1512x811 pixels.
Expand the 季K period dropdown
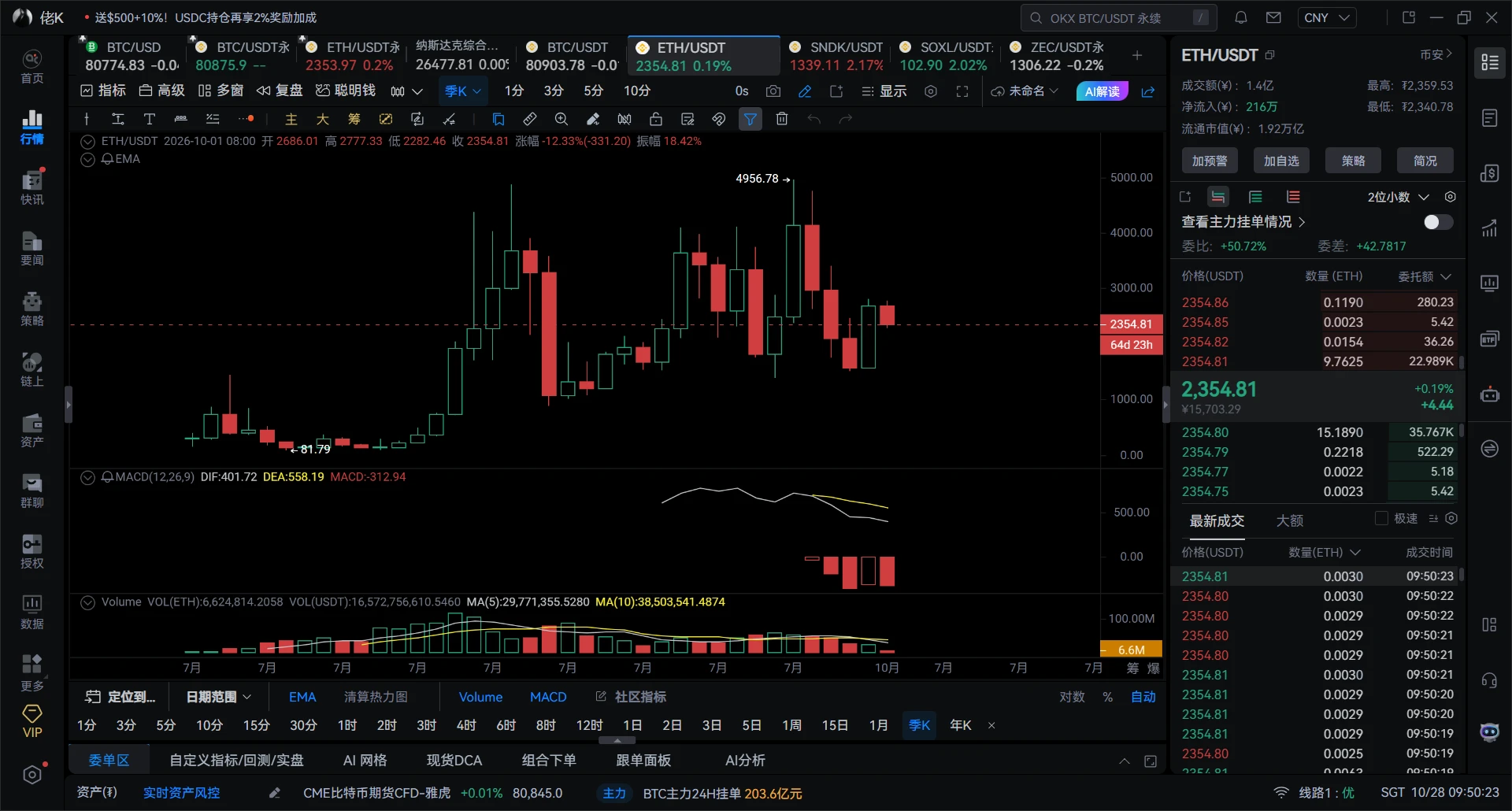point(463,91)
